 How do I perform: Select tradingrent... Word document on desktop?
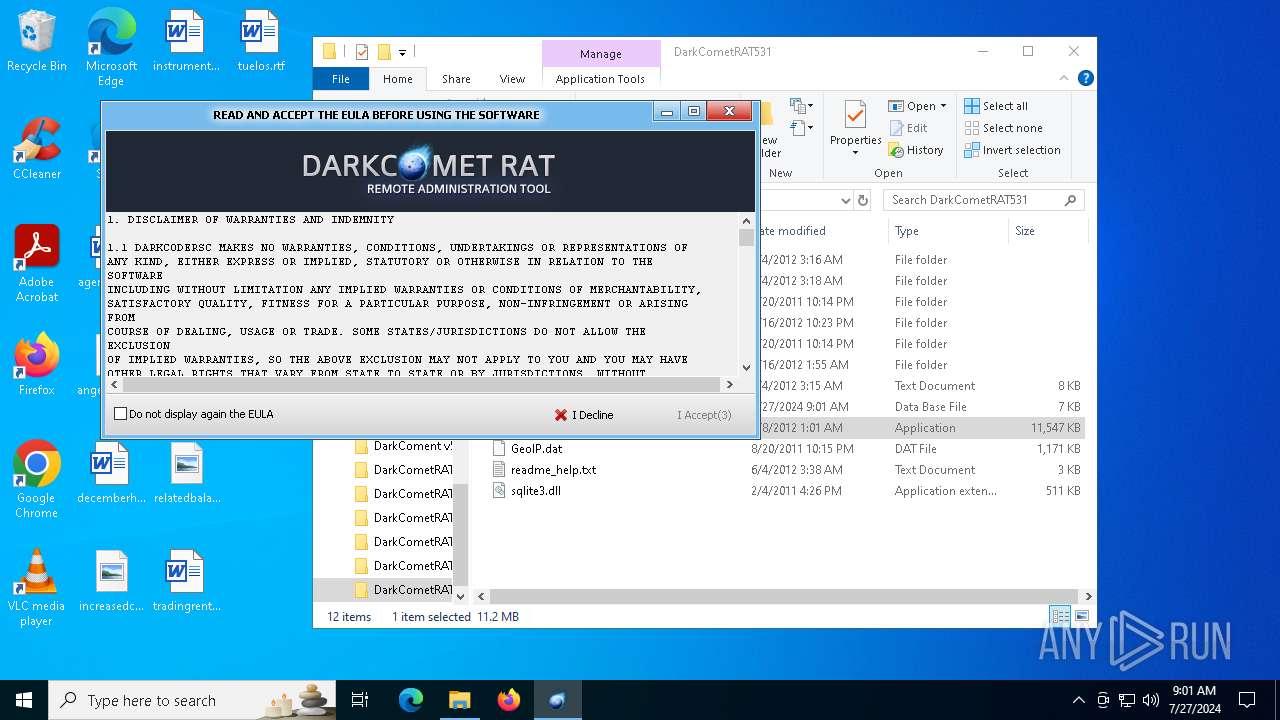click(x=186, y=581)
